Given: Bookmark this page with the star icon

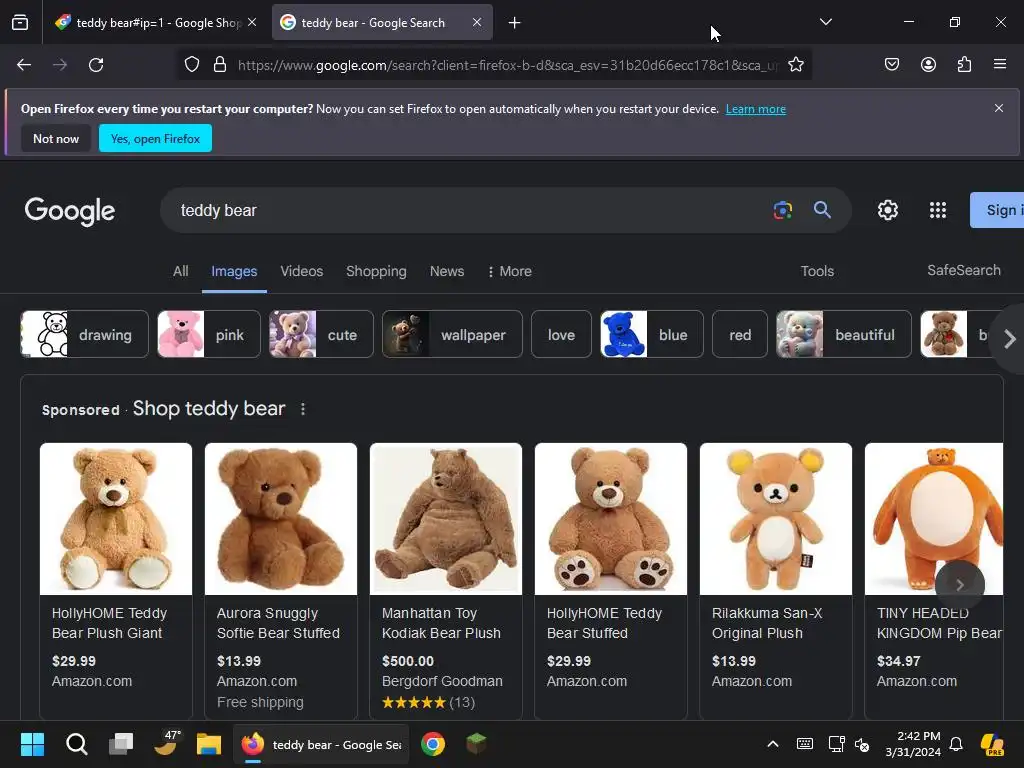Looking at the screenshot, I should (x=795, y=65).
